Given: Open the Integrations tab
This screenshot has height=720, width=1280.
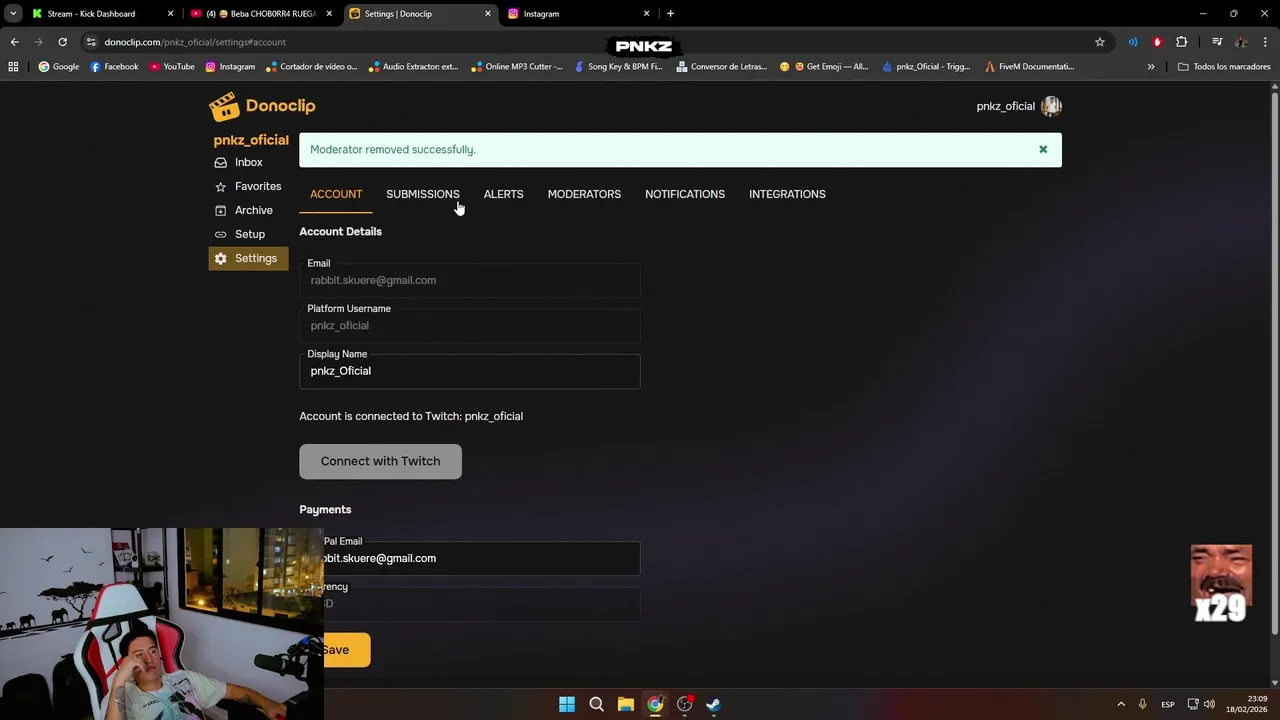Looking at the screenshot, I should pyautogui.click(x=787, y=194).
